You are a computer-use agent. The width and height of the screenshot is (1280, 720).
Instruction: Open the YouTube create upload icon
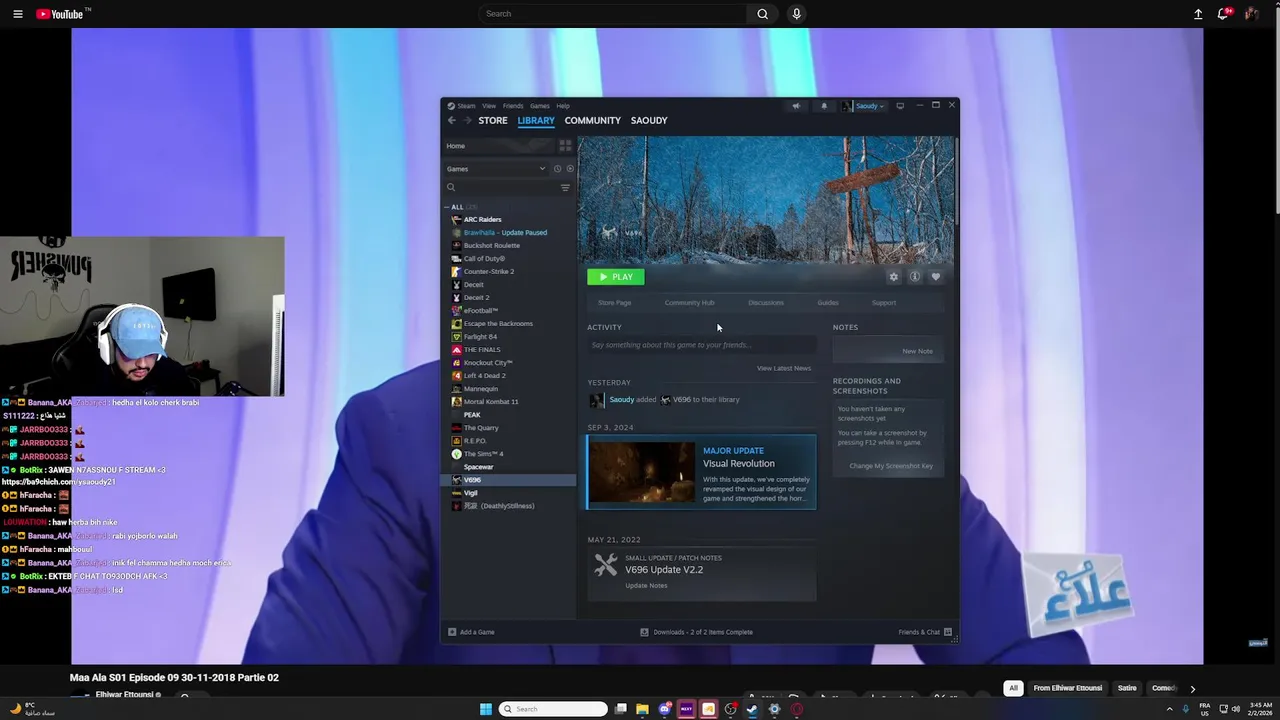click(1198, 14)
